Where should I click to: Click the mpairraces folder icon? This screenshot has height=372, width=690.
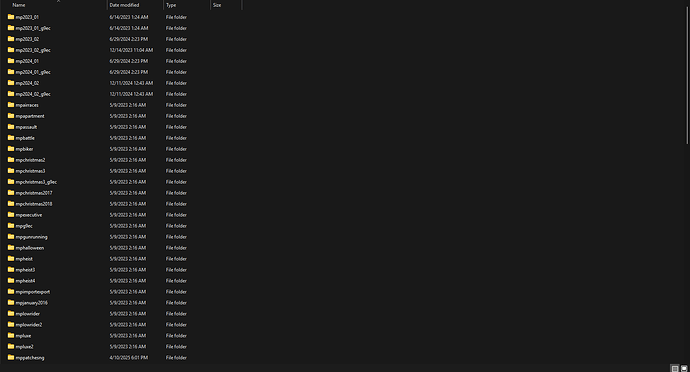click(x=11, y=105)
